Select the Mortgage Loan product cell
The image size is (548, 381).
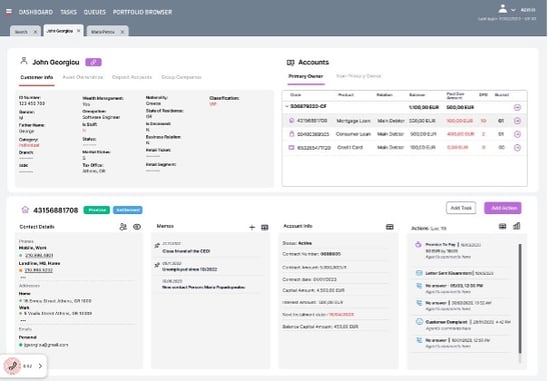point(353,121)
